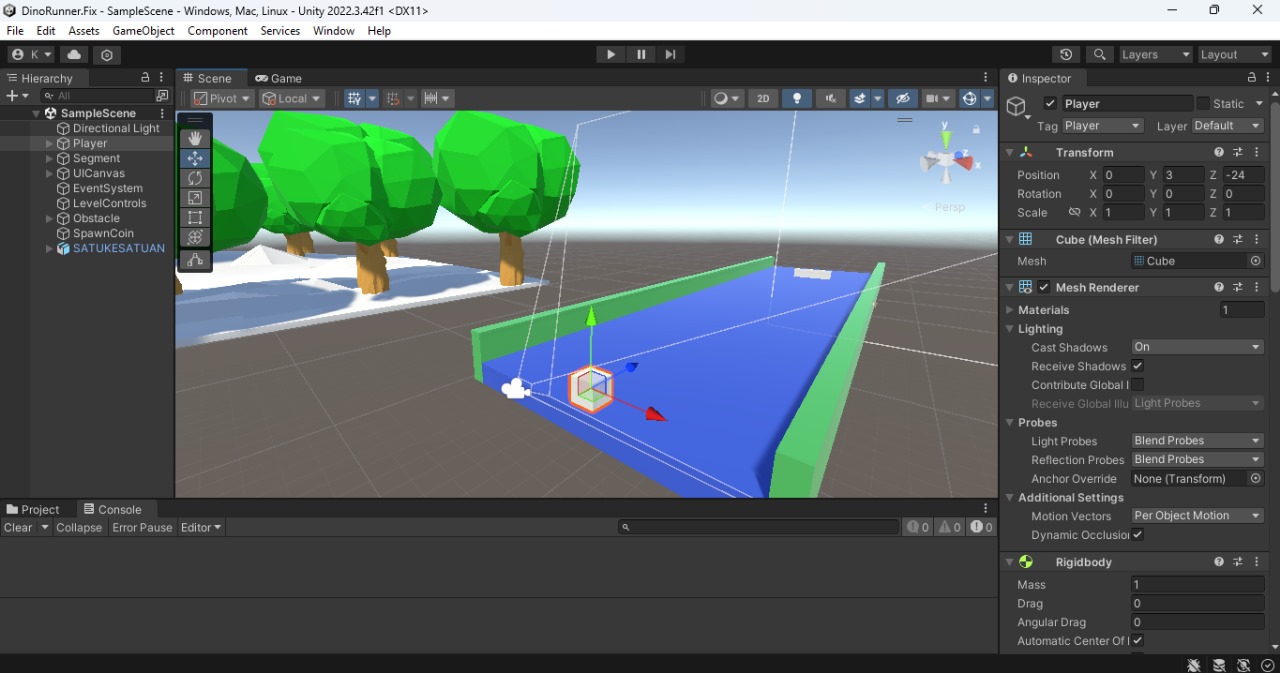Image resolution: width=1280 pixels, height=673 pixels.
Task: Open Pivot handle position dropdown
Action: pos(222,98)
